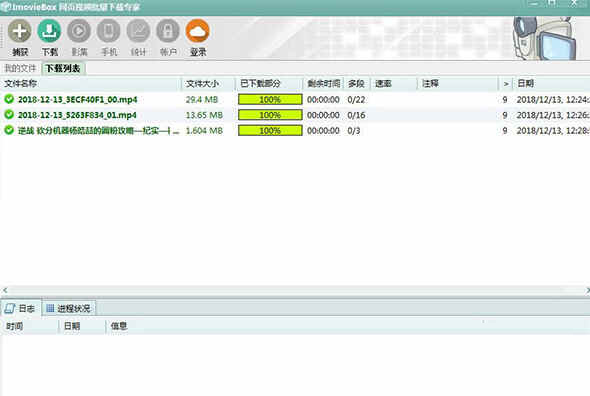590x396 pixels.
Task: Select the file name starting with 逆战
Action: click(99, 131)
